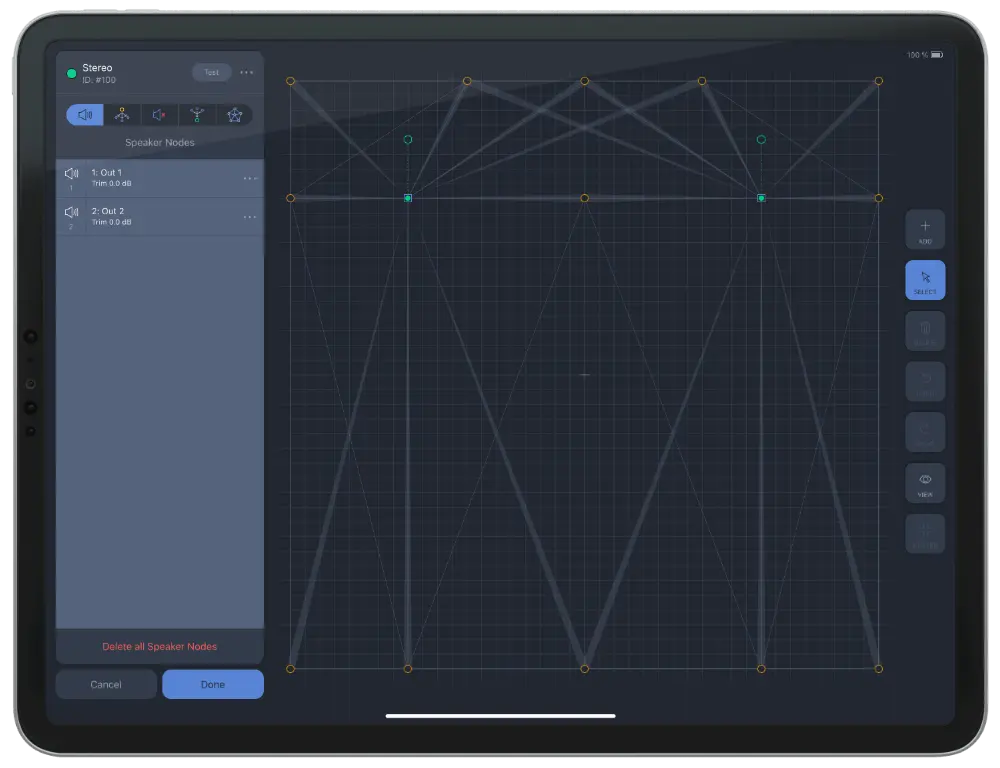Click the Redo tool in the right toolbar
Image resolution: width=1000 pixels, height=768 pixels.
[925, 432]
